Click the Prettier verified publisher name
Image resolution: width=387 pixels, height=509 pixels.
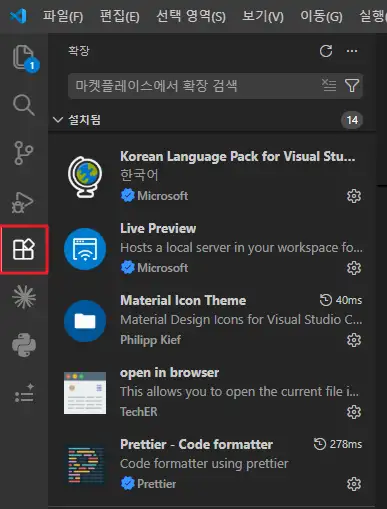pyautogui.click(x=156, y=484)
